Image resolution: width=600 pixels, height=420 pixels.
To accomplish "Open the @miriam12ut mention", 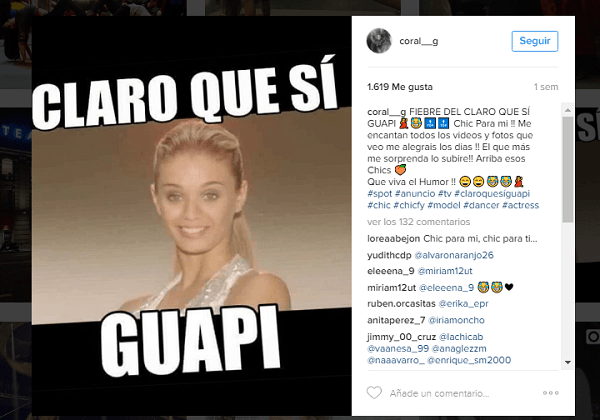I will [x=445, y=271].
